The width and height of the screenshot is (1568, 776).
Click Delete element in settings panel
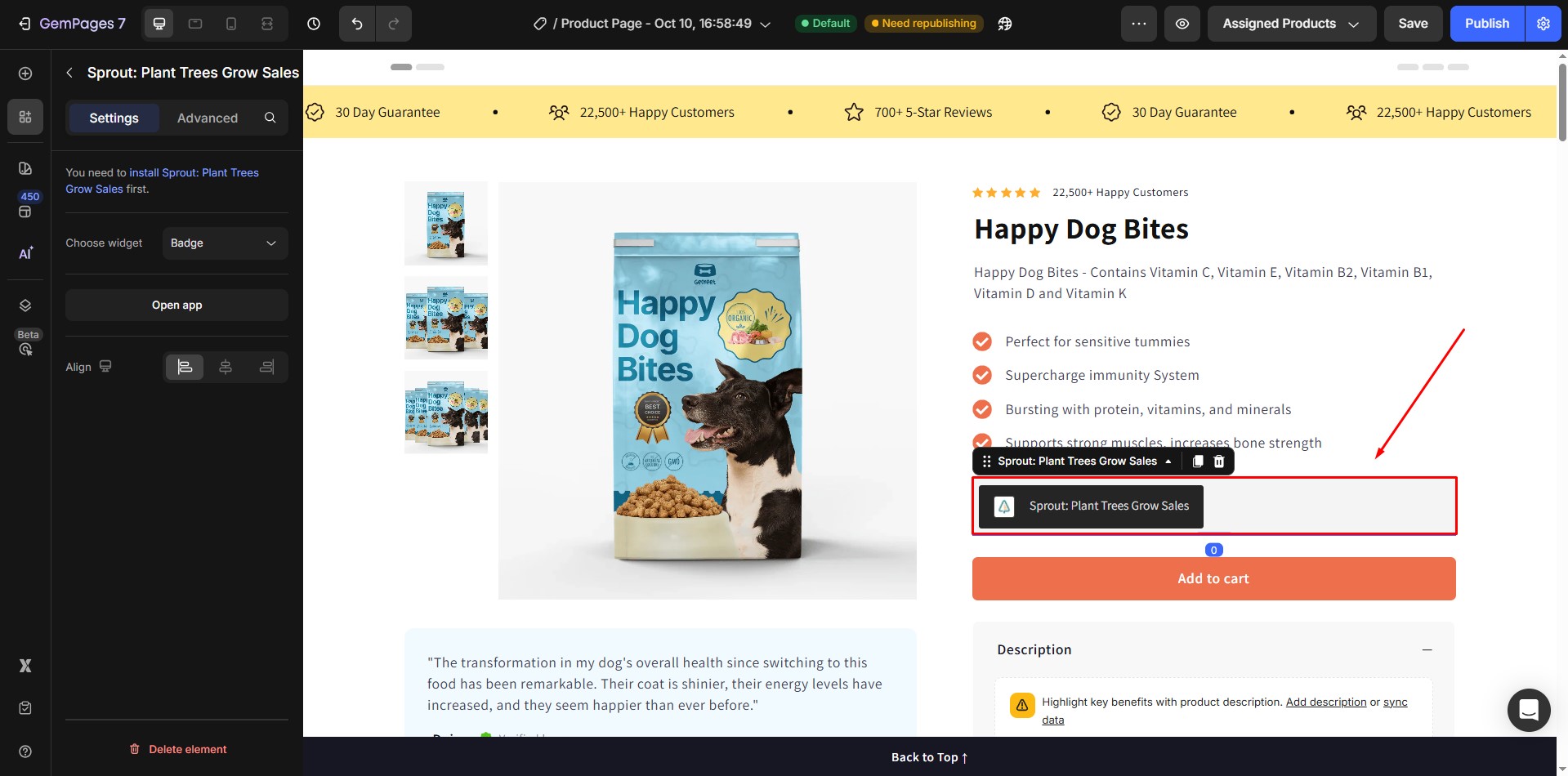click(177, 749)
